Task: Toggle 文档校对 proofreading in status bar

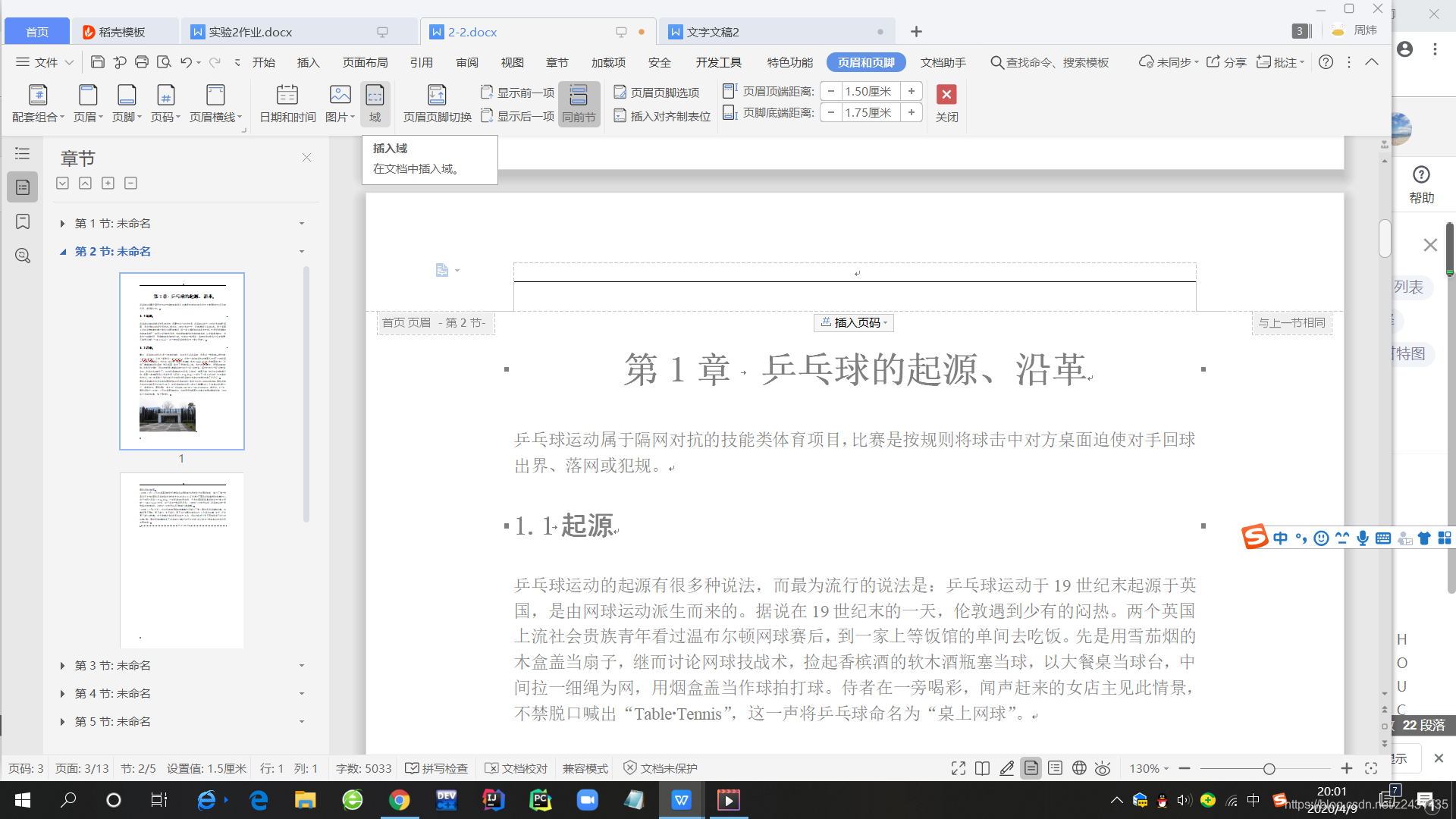Action: 516,768
